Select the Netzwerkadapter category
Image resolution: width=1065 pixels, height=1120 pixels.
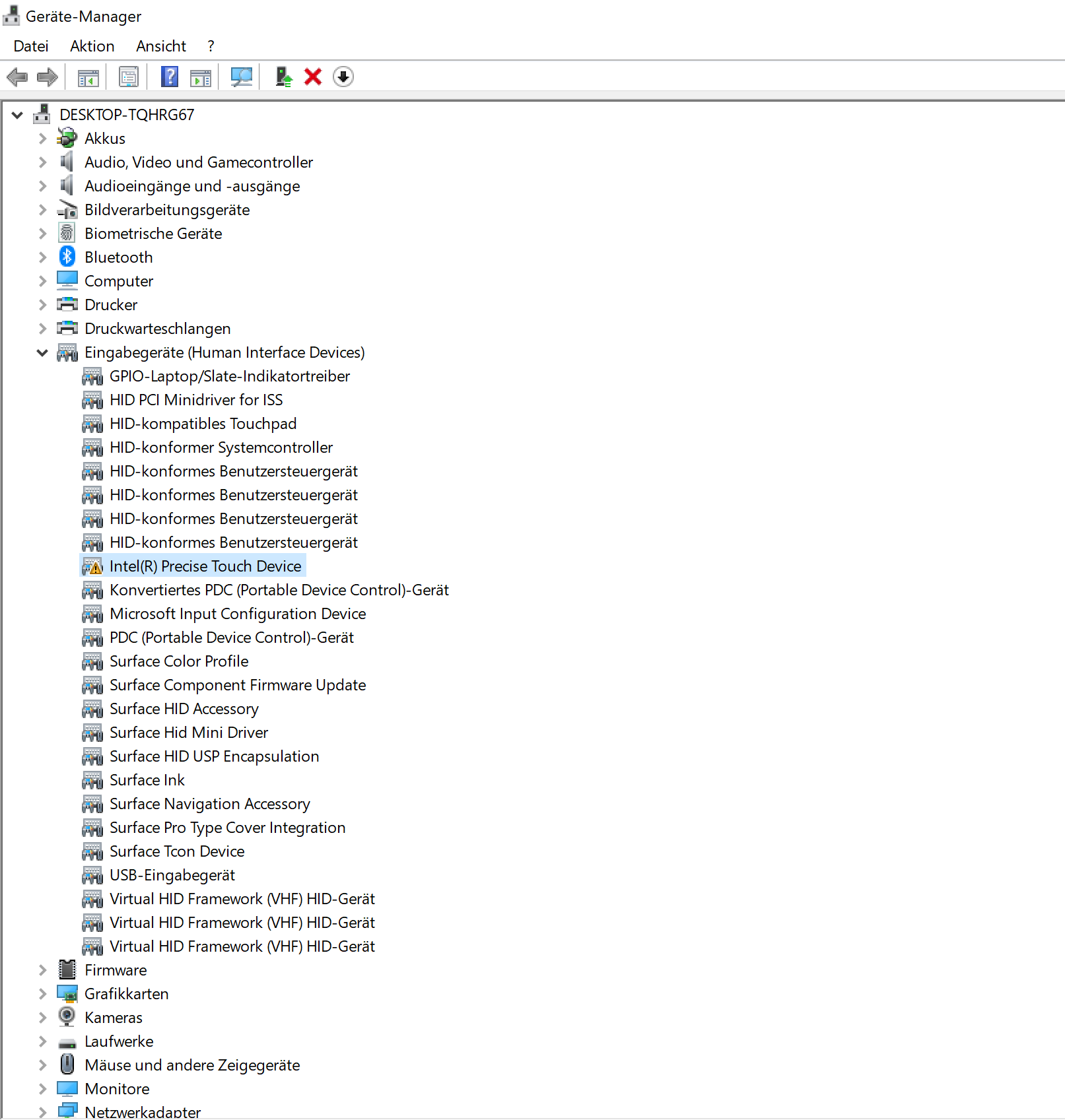[143, 1111]
